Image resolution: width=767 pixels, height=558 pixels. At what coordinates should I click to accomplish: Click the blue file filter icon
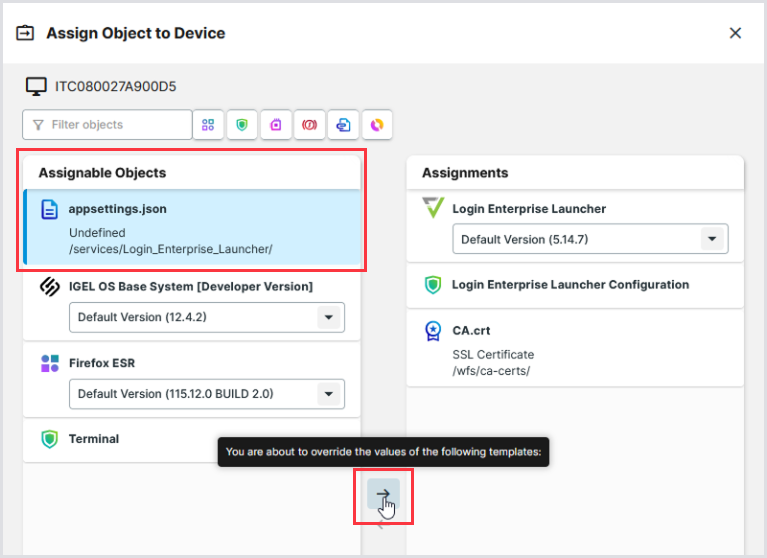pyautogui.click(x=343, y=125)
